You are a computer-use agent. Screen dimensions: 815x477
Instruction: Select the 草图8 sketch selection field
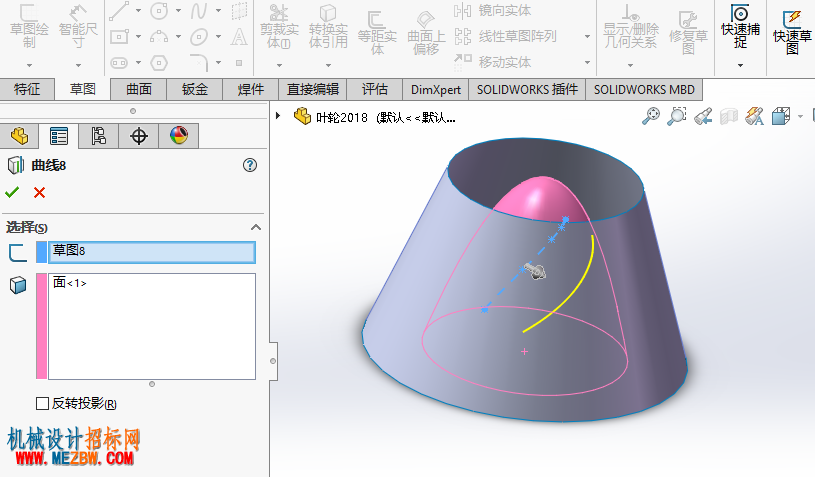(152, 252)
